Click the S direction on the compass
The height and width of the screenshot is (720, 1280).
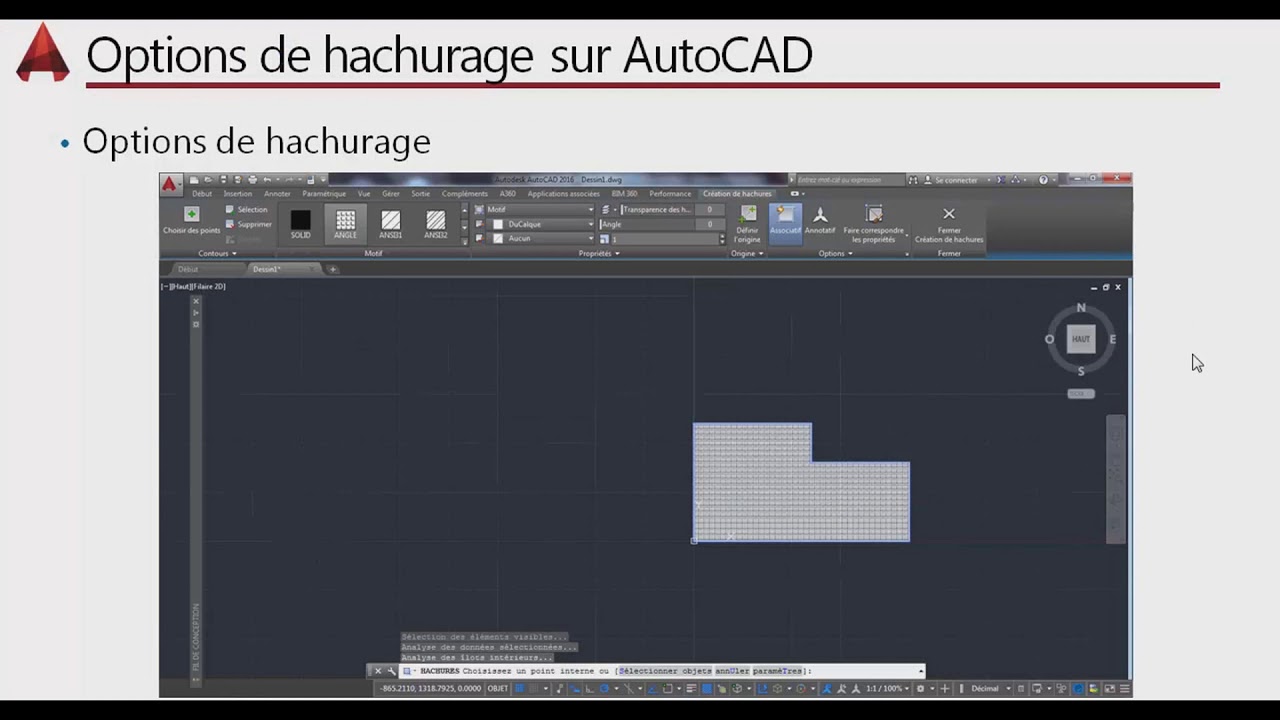click(1081, 371)
